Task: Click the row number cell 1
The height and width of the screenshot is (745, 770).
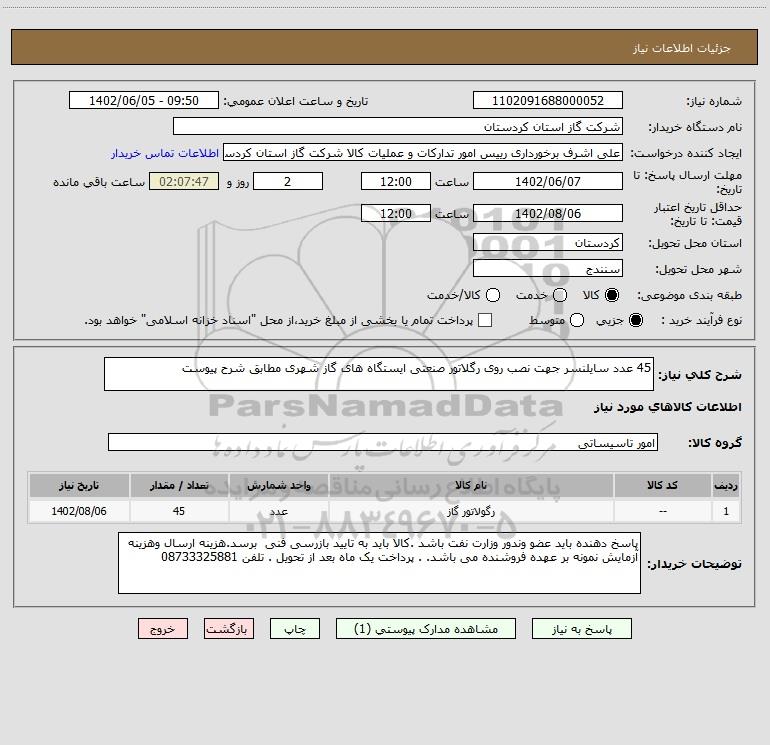Action: tap(726, 511)
